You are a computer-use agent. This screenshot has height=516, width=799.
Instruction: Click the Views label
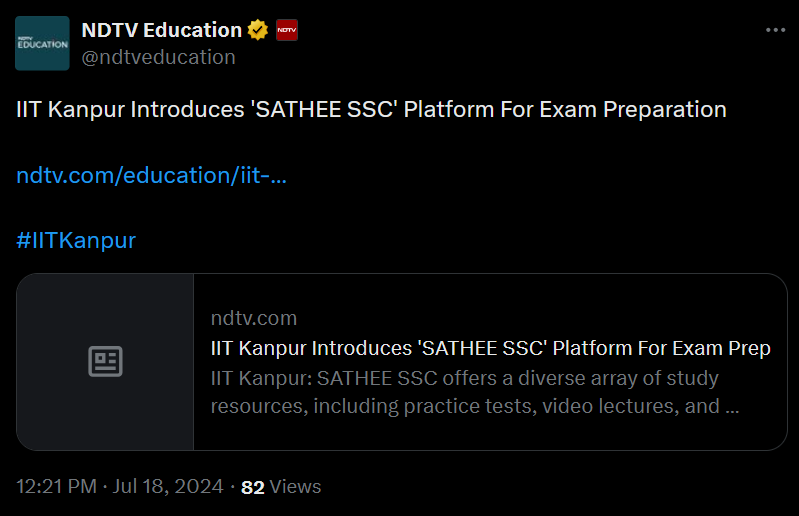point(296,487)
